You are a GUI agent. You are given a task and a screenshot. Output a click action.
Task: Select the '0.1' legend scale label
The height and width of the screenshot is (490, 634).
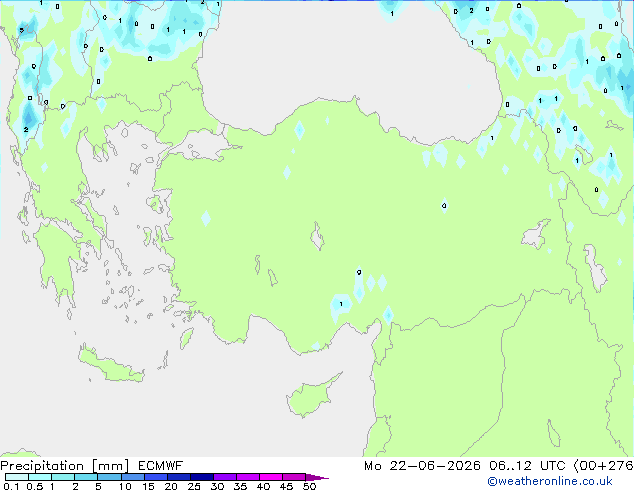(x=11, y=486)
